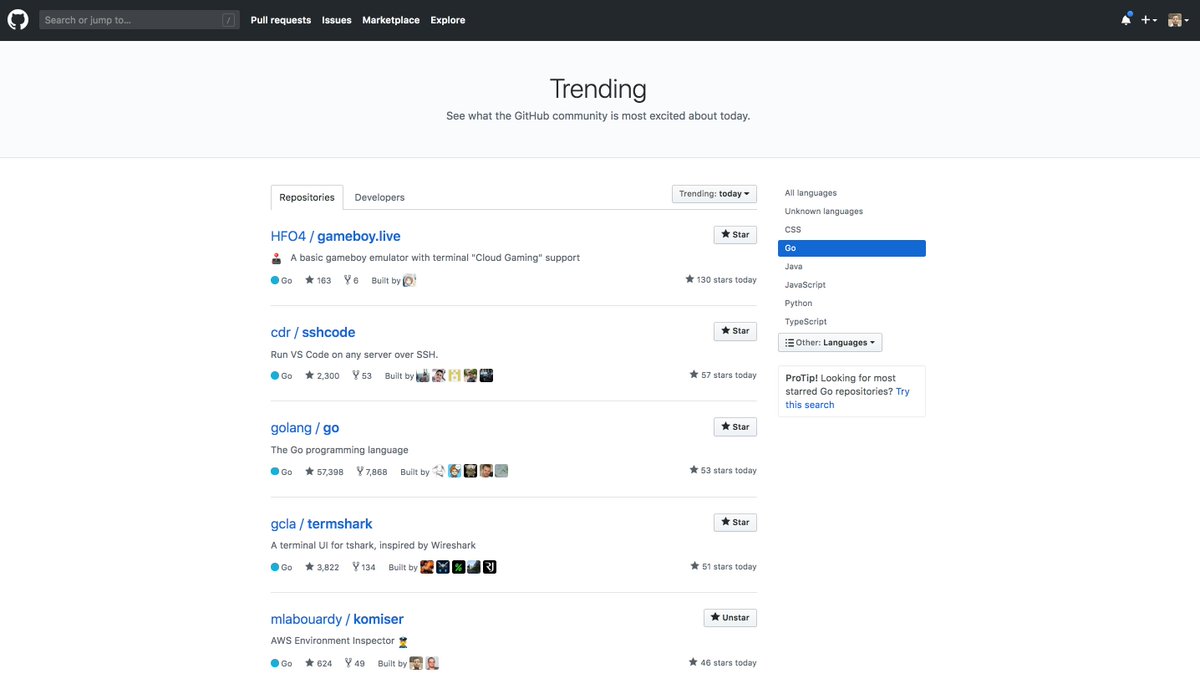View sshcode stargazers count 2,300
1200x679 pixels.
(322, 376)
